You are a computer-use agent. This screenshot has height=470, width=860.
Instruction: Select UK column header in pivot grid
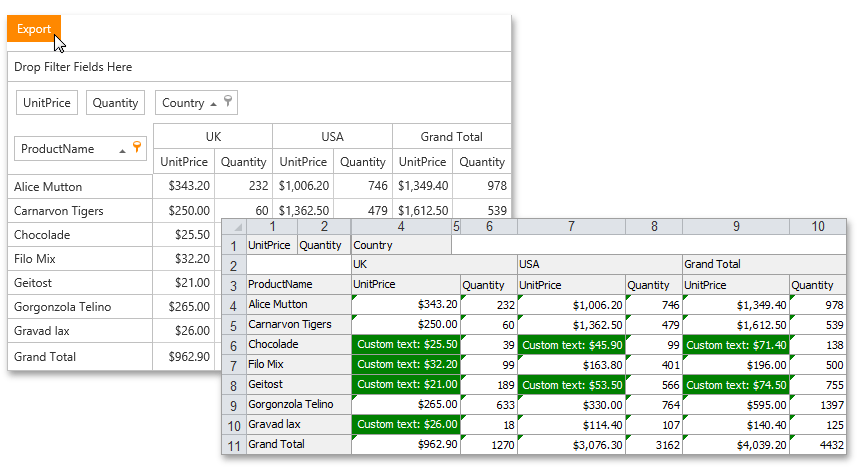[x=213, y=137]
